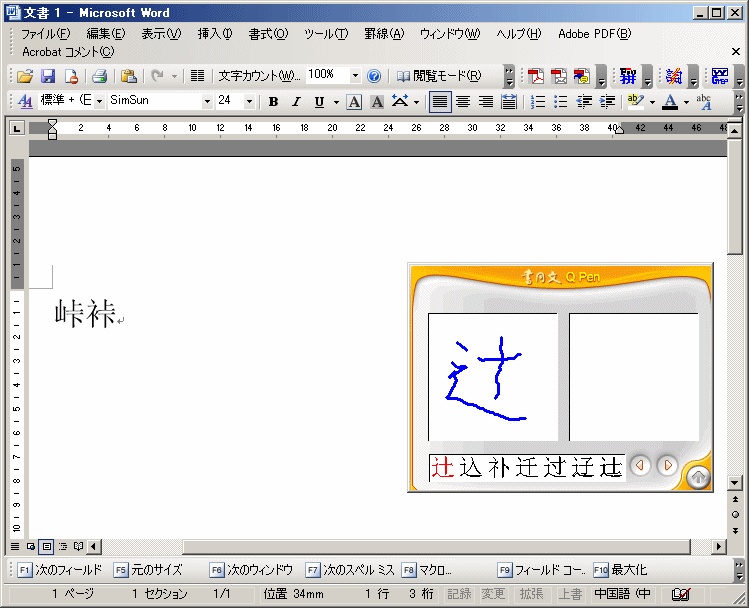
Task: Open Word Help with the question-mark icon
Action: pos(374,76)
